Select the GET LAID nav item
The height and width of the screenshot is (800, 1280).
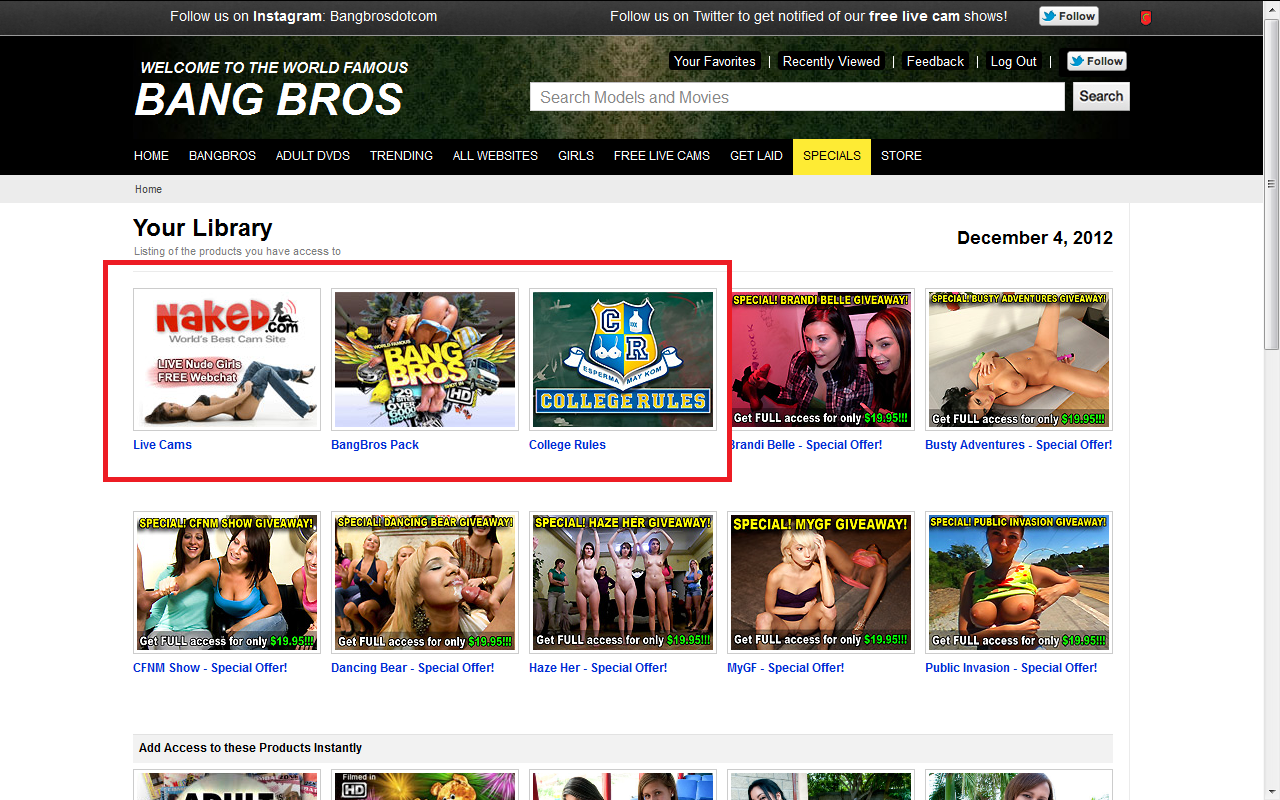pyautogui.click(x=756, y=156)
